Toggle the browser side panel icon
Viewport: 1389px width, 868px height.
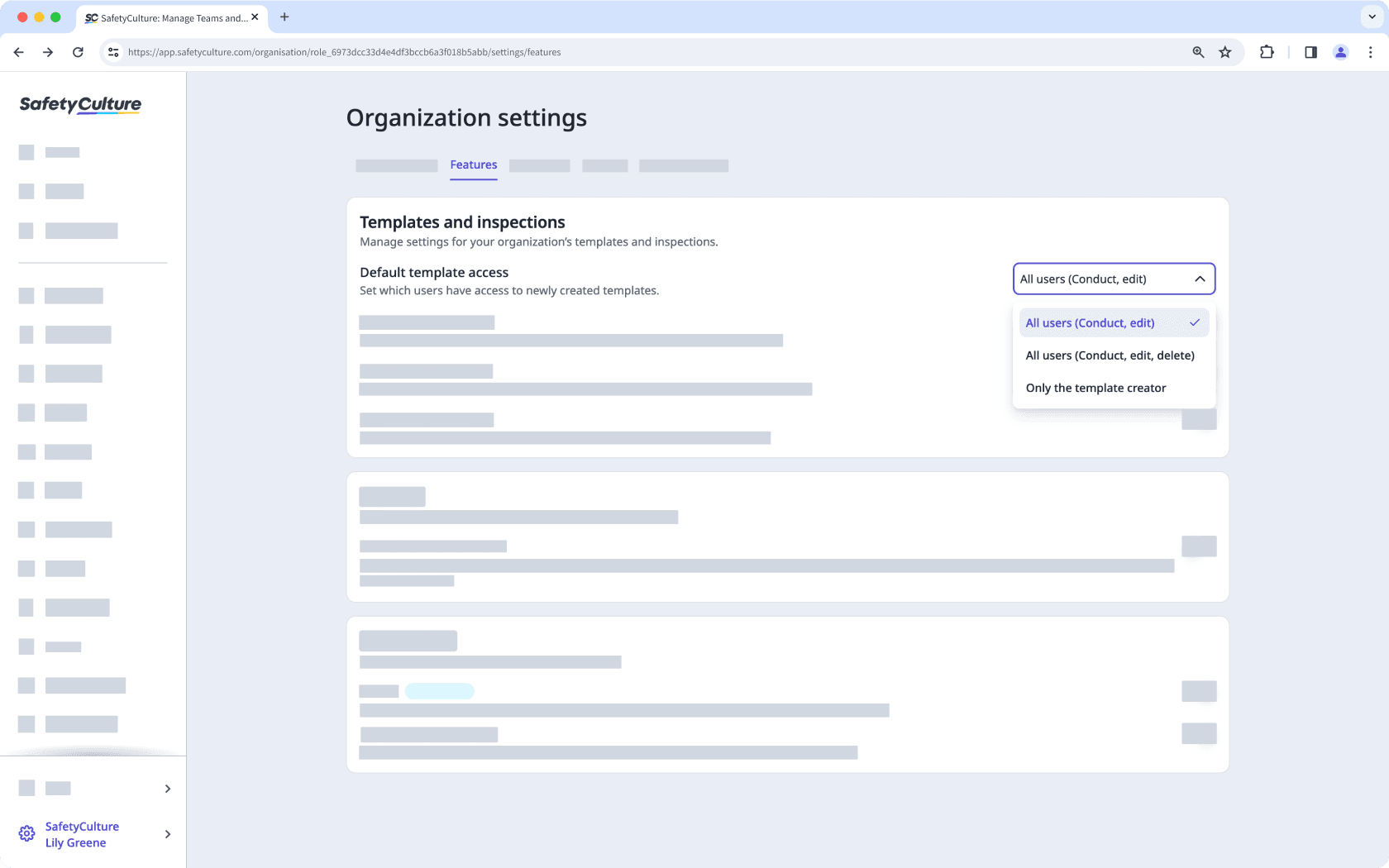[x=1310, y=51]
